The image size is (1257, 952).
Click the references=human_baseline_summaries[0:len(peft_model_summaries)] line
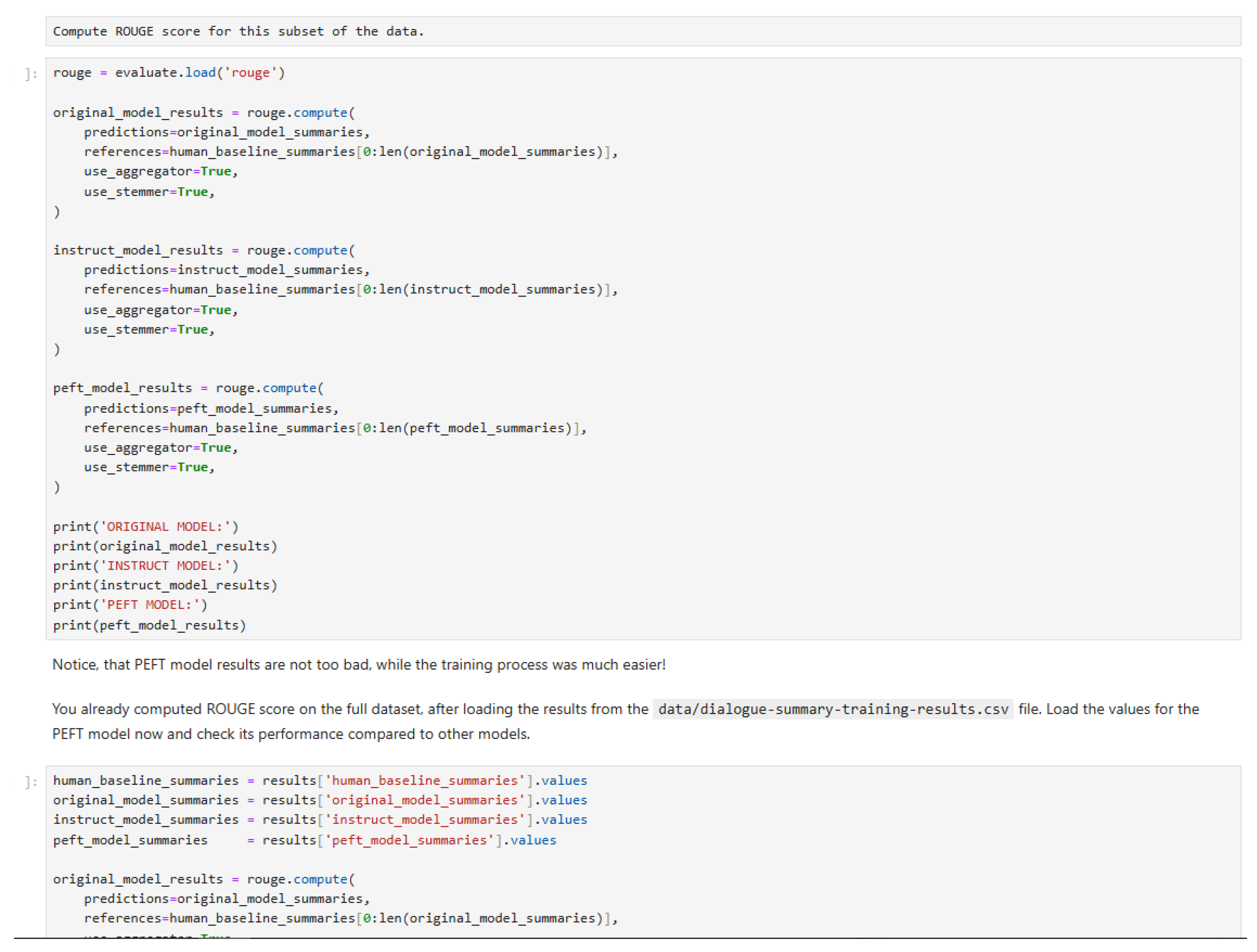click(335, 428)
